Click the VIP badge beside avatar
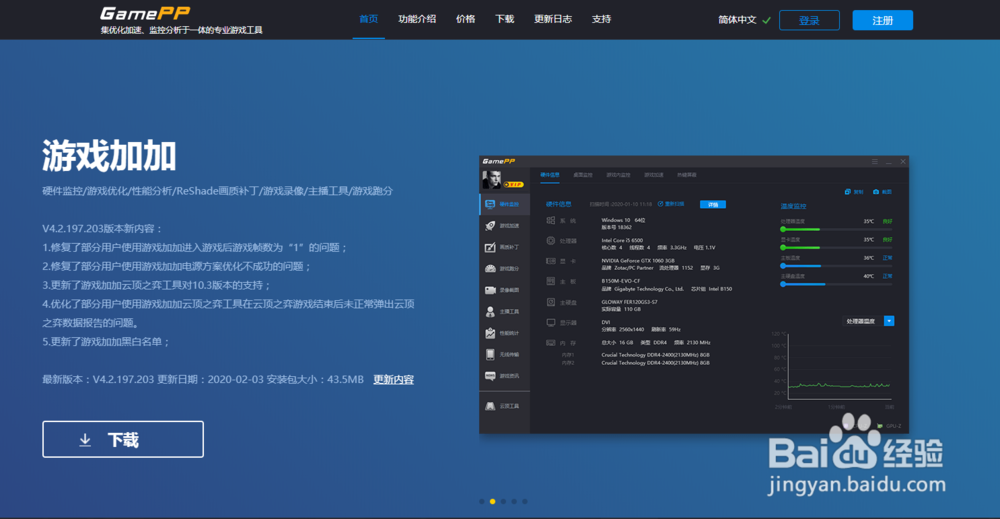The height and width of the screenshot is (519, 1000). pyautogui.click(x=514, y=184)
